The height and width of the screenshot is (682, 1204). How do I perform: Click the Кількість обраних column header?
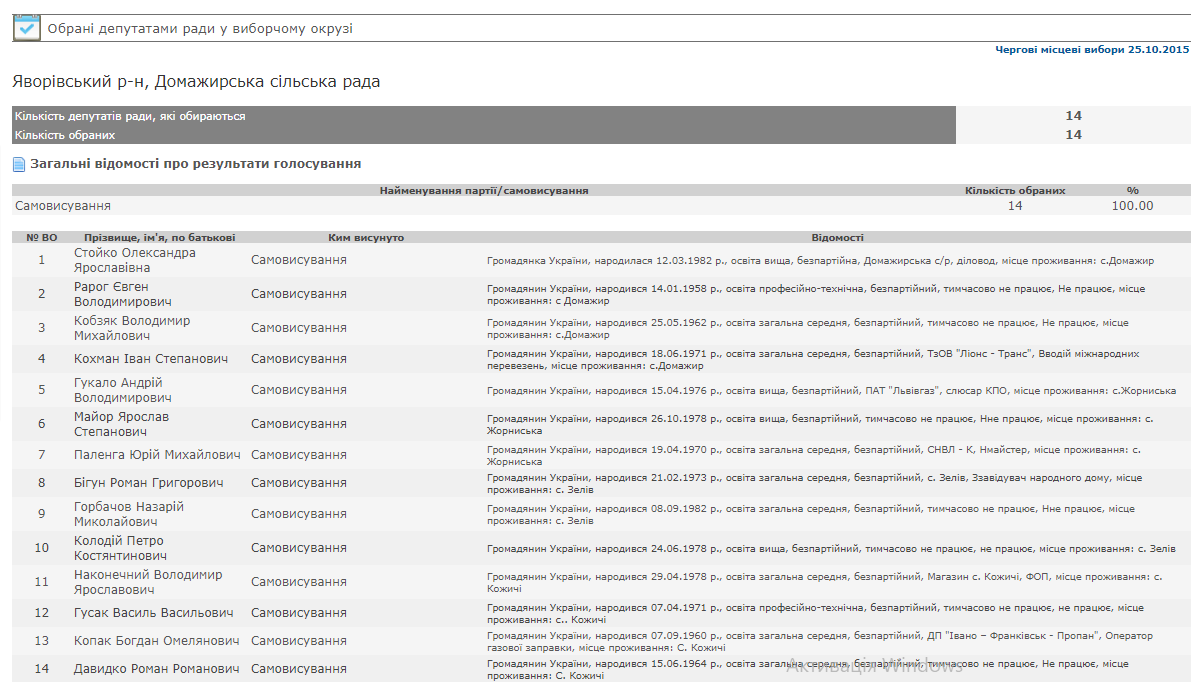coord(1015,190)
